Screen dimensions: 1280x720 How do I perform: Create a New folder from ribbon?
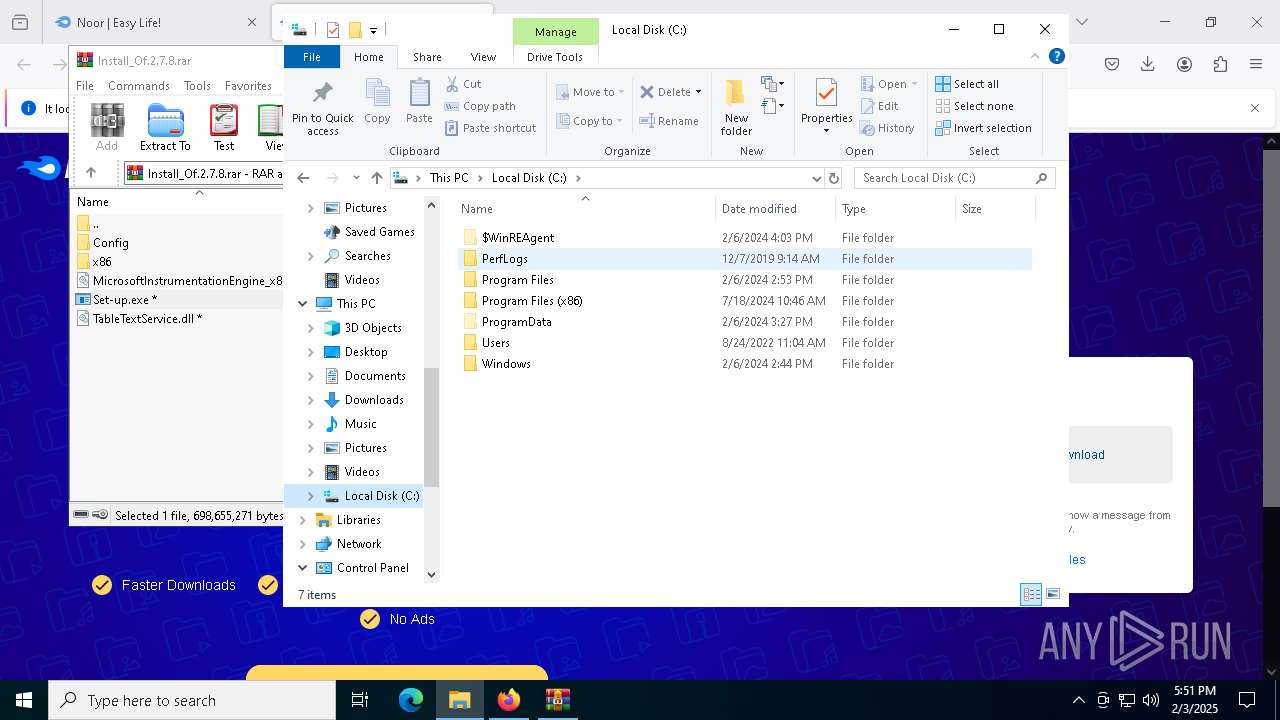(736, 108)
